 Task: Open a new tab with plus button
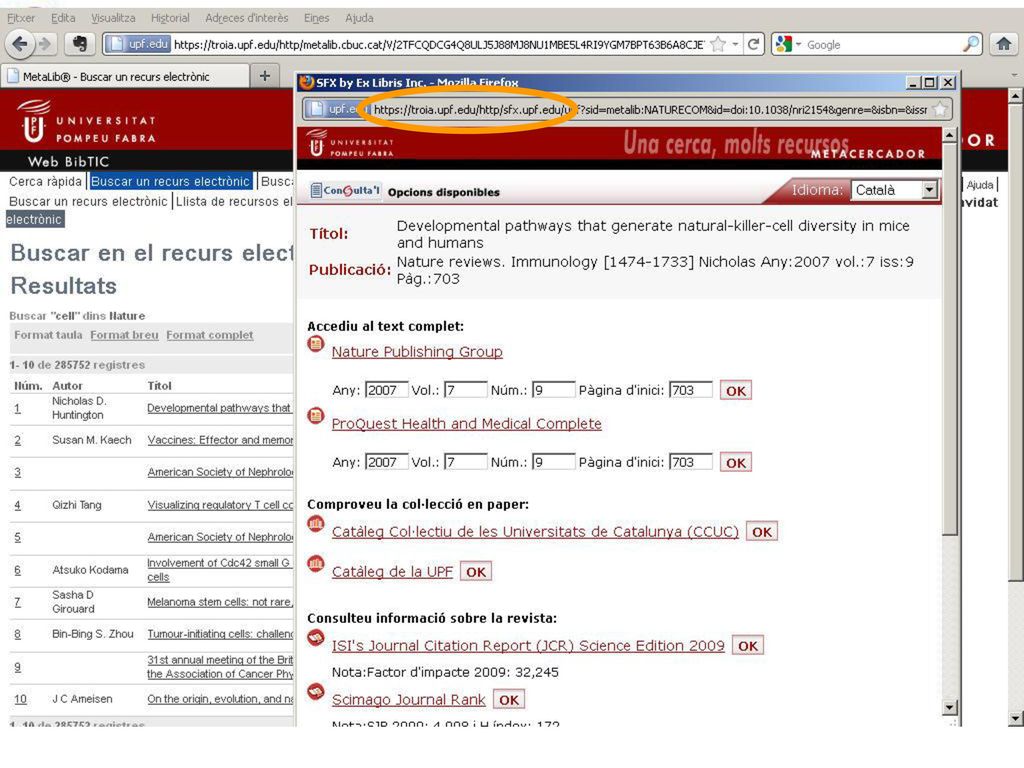(264, 76)
